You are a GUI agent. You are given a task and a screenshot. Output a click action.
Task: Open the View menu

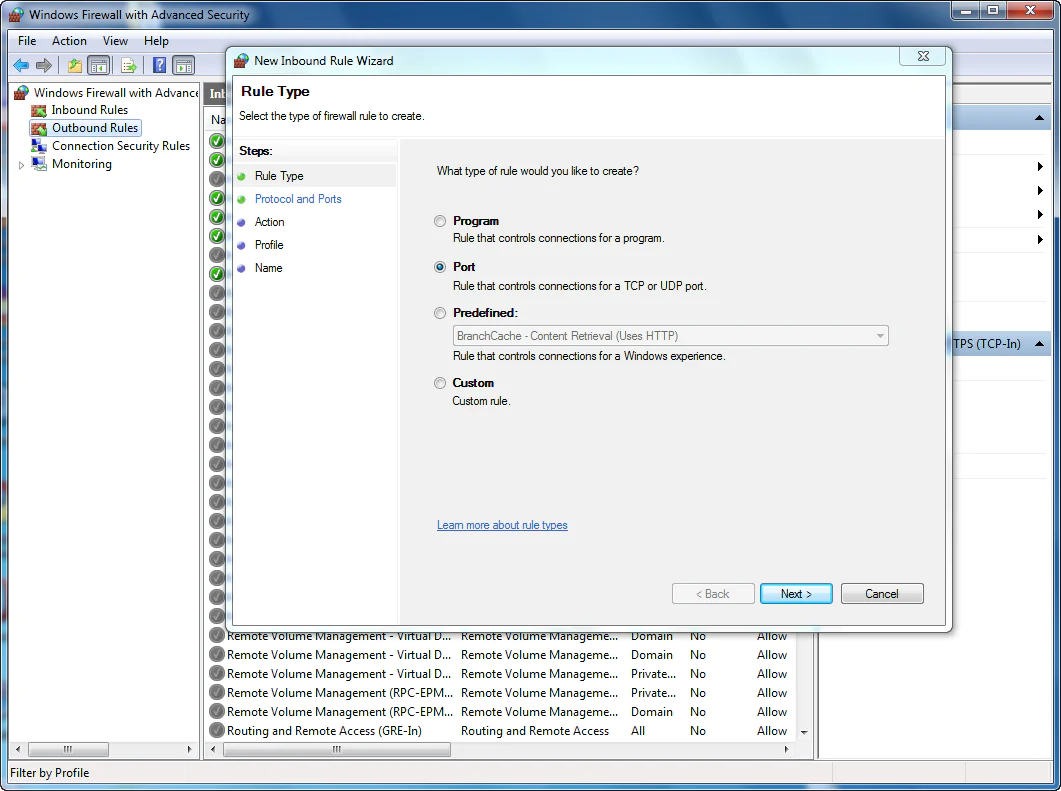(x=115, y=41)
